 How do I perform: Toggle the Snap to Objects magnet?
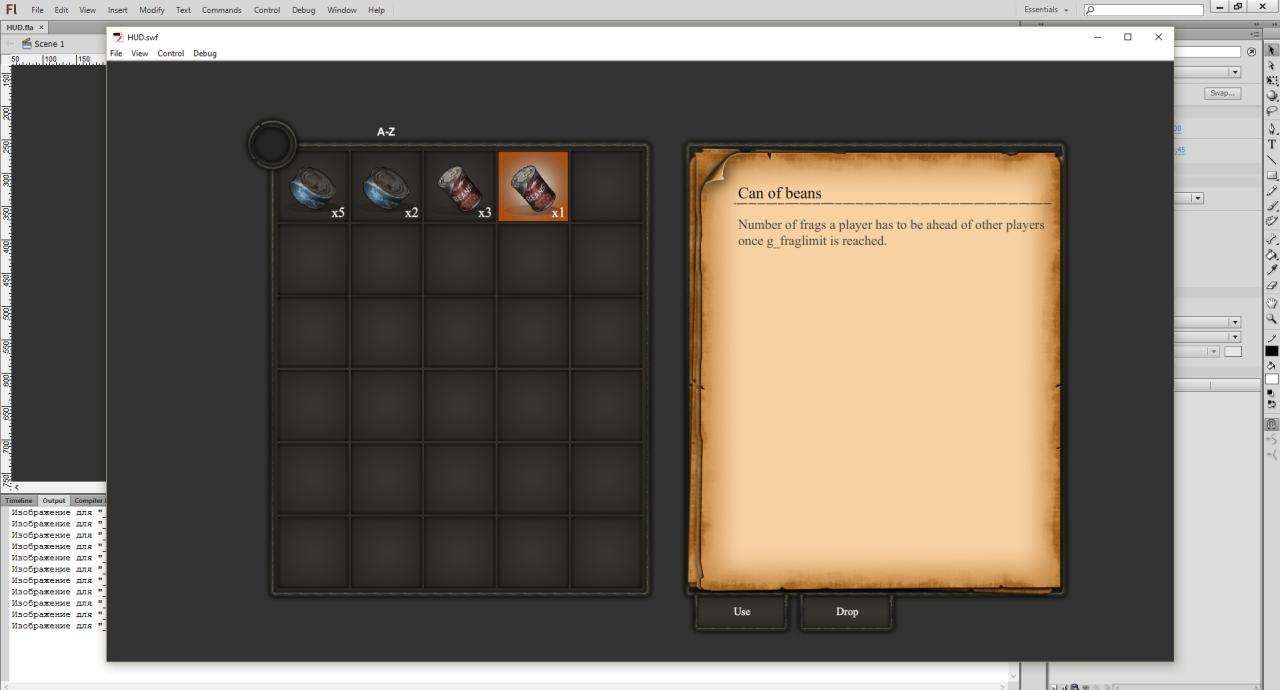[1272, 424]
